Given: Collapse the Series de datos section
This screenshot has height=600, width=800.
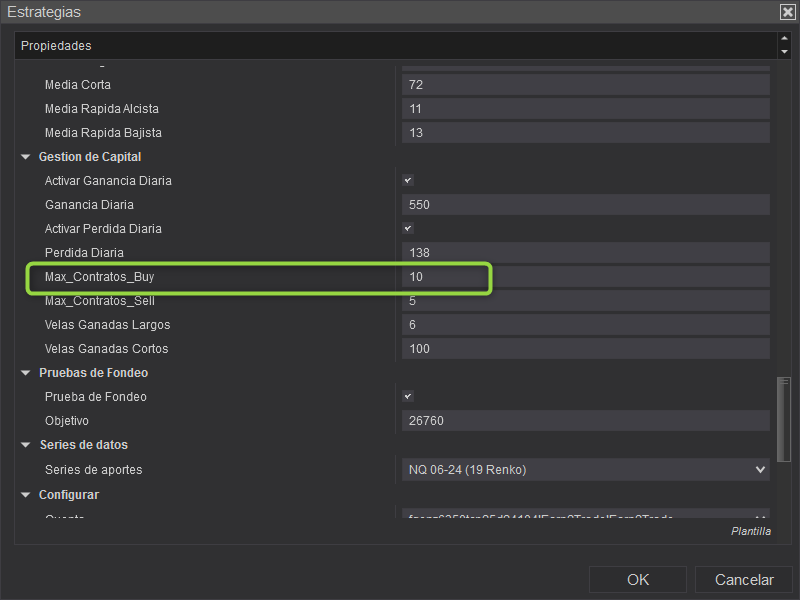Looking at the screenshot, I should click(26, 445).
